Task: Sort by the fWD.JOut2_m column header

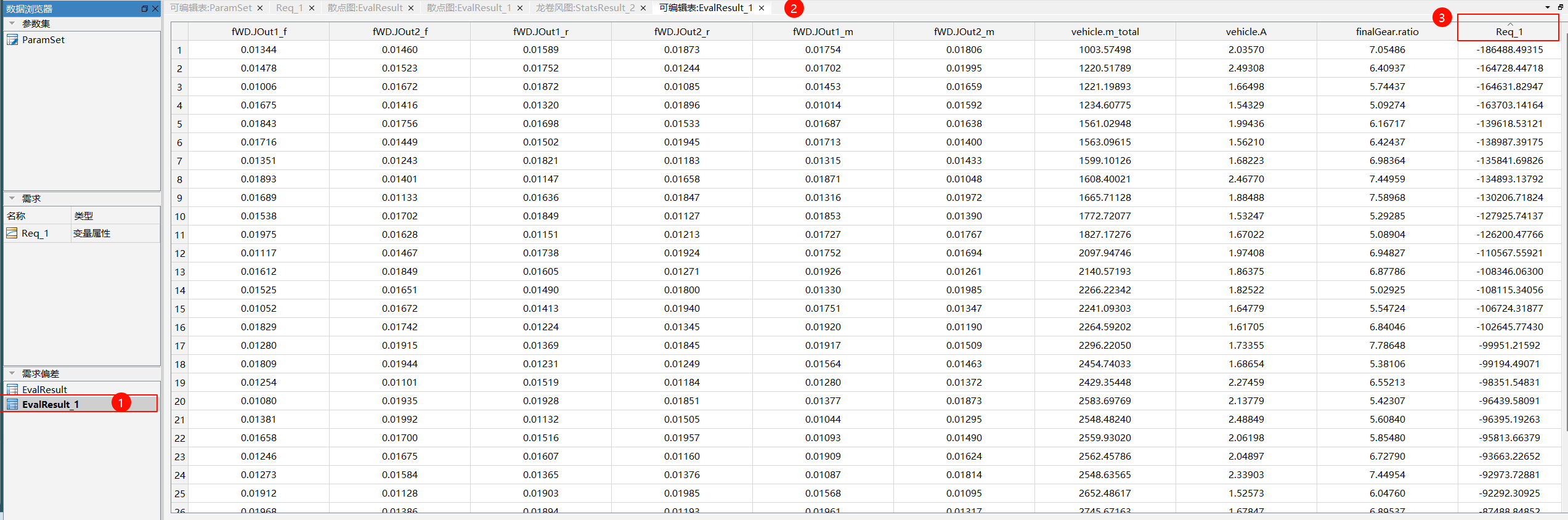Action: pyautogui.click(x=964, y=31)
